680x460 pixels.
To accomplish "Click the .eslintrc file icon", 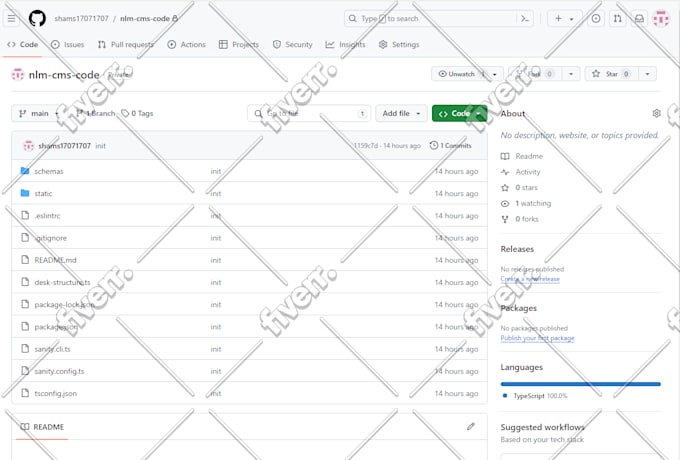I will [x=25, y=215].
